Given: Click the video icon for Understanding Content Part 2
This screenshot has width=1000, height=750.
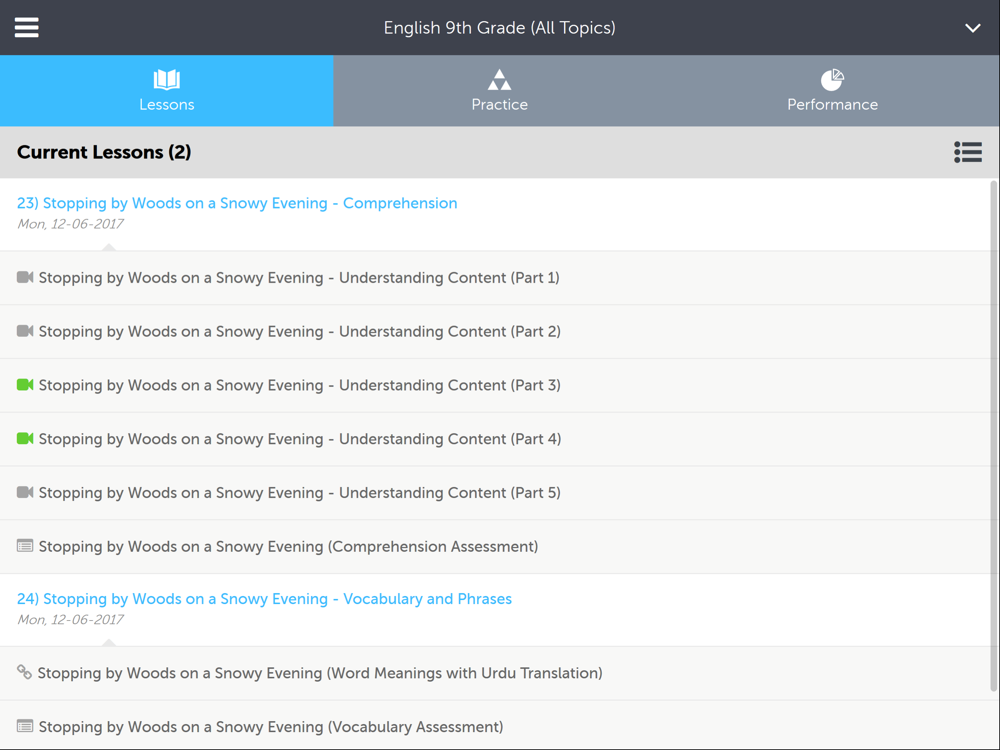Looking at the screenshot, I should coord(25,331).
